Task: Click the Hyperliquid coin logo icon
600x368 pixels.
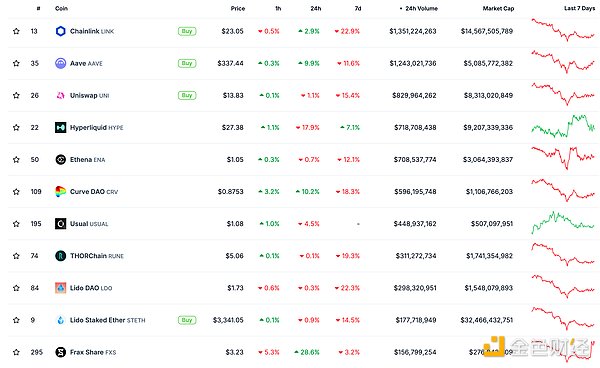Action: pyautogui.click(x=60, y=127)
